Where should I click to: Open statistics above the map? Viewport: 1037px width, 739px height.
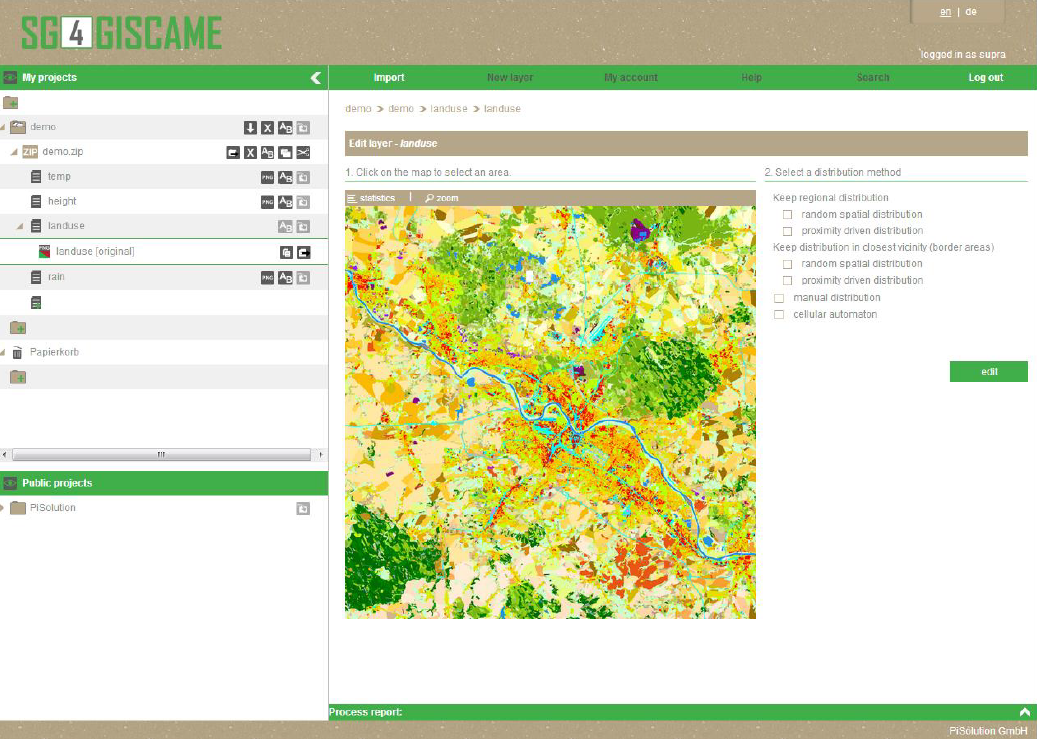click(371, 198)
